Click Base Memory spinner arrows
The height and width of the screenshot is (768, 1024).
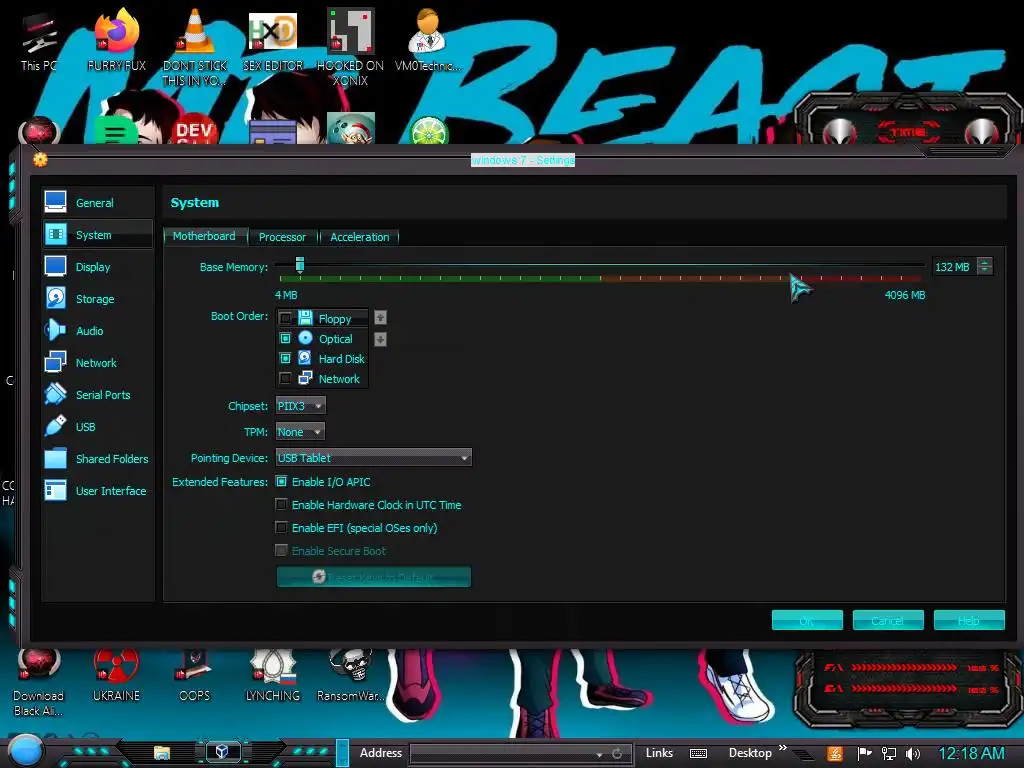[985, 266]
